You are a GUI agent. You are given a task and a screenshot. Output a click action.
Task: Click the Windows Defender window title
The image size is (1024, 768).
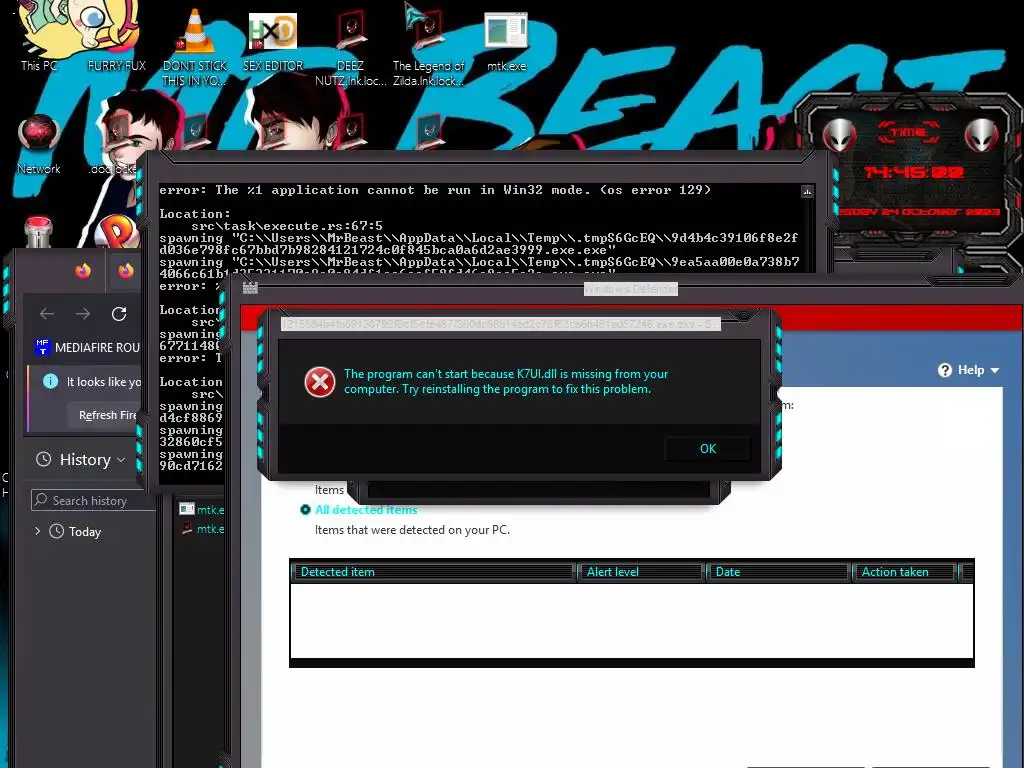(x=631, y=289)
